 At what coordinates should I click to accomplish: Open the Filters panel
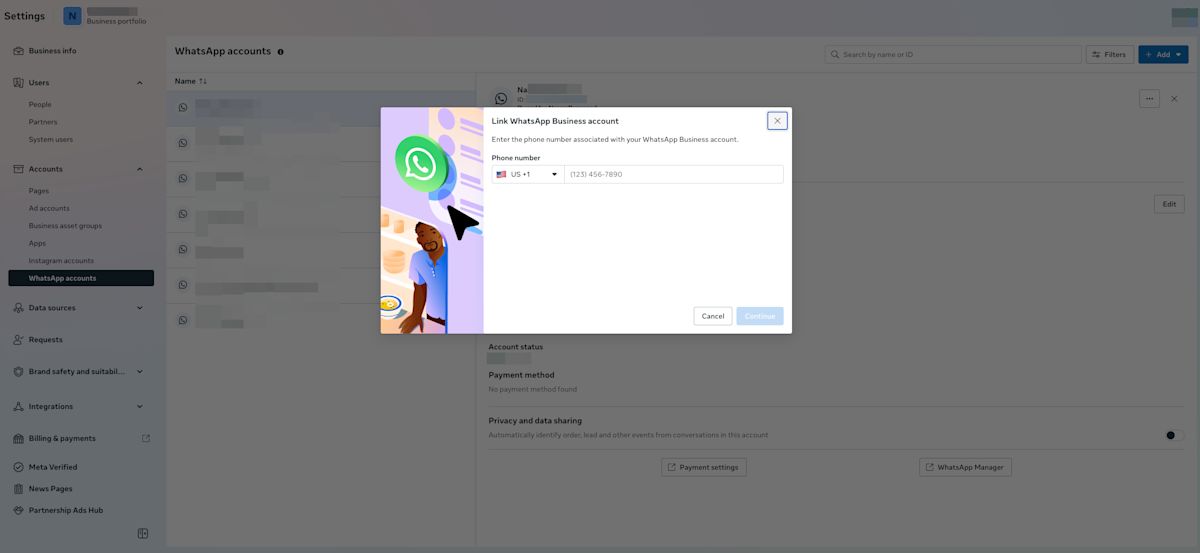point(1109,55)
